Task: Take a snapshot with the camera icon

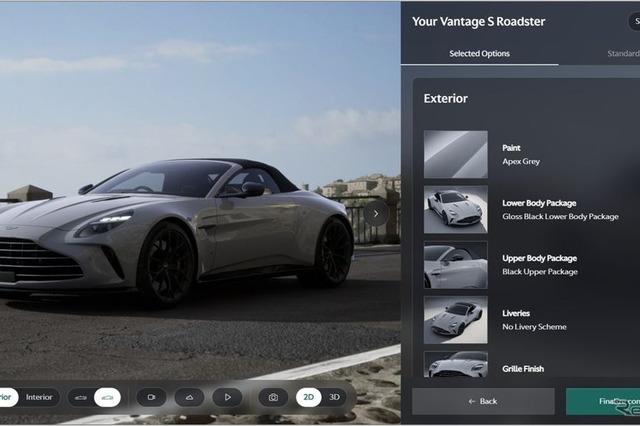Action: 273,397
